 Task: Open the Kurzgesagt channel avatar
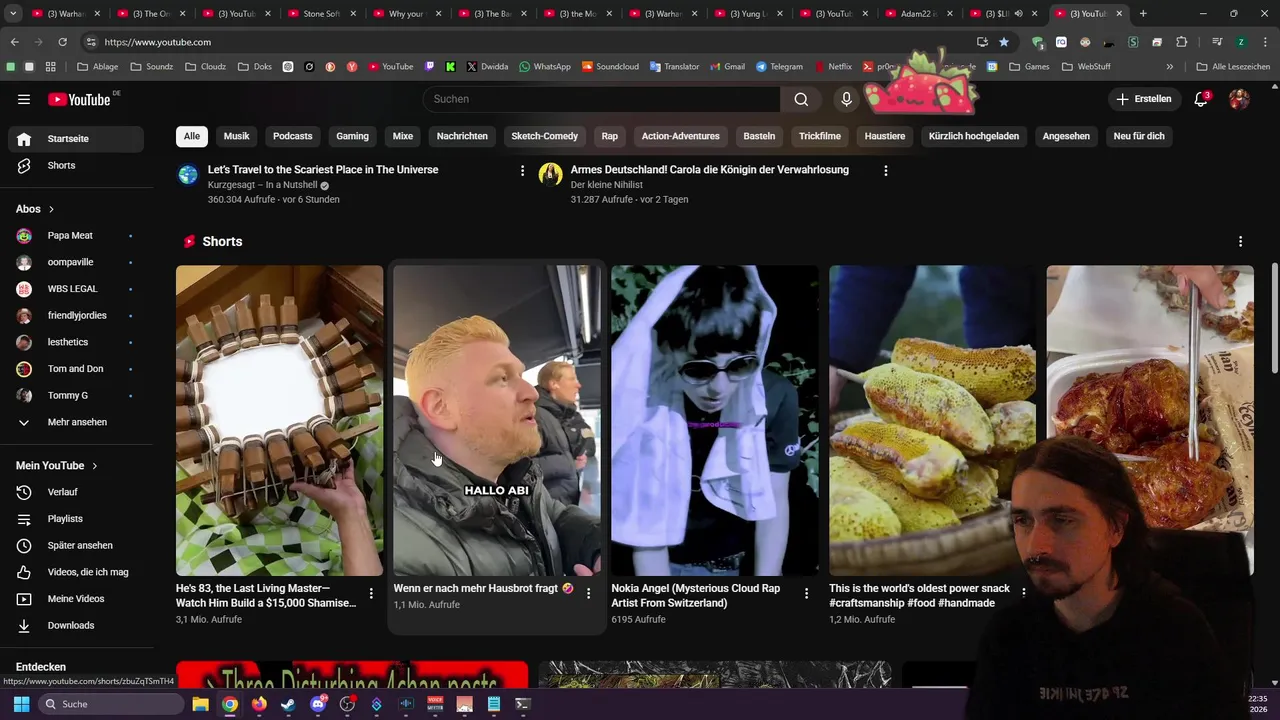point(188,175)
